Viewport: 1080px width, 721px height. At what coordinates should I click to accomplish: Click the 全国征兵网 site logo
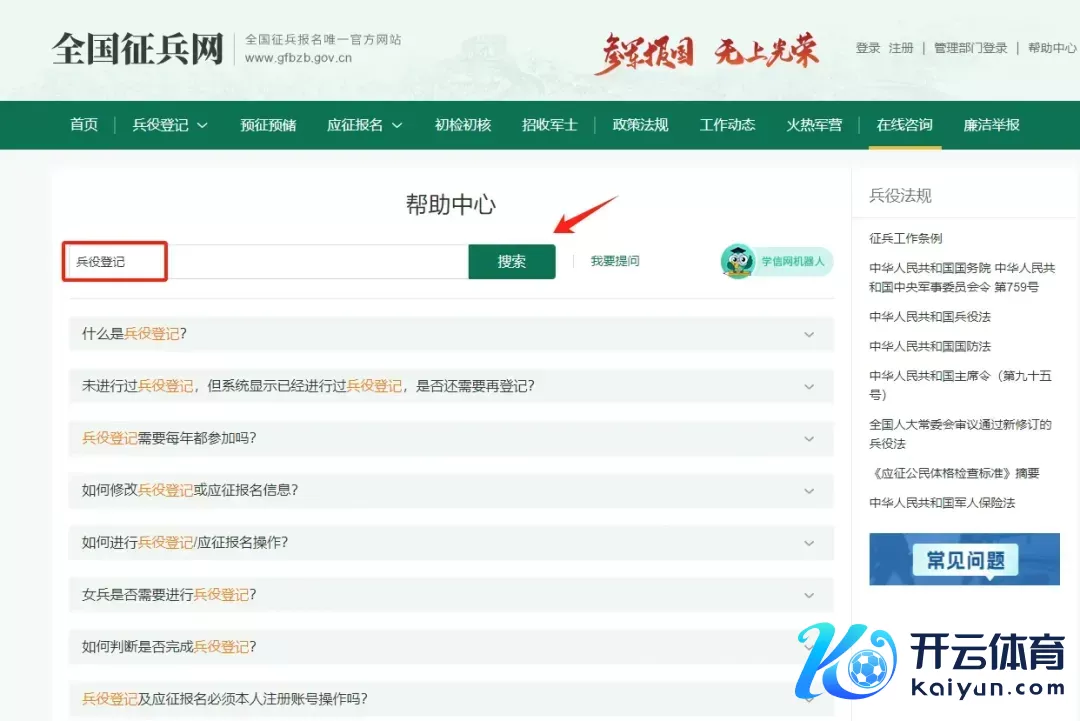[137, 47]
